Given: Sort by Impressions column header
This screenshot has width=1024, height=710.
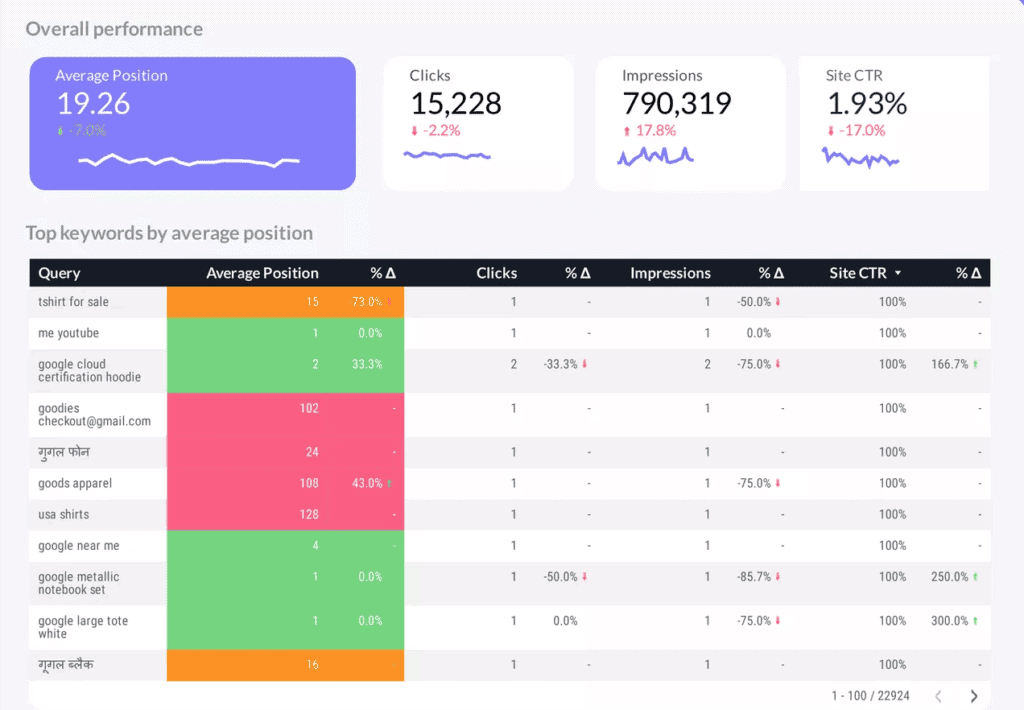Looking at the screenshot, I should click(x=670, y=273).
